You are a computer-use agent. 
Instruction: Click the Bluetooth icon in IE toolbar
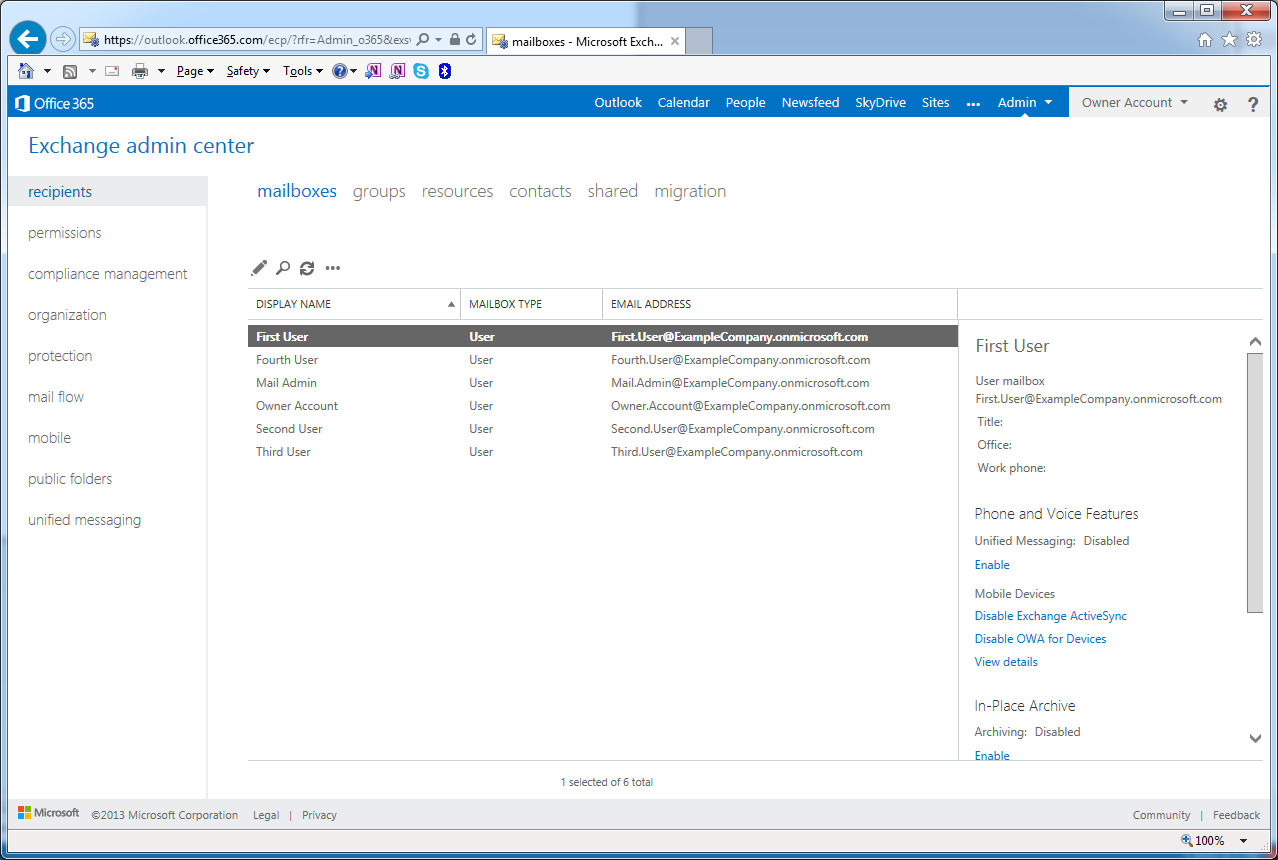(445, 71)
